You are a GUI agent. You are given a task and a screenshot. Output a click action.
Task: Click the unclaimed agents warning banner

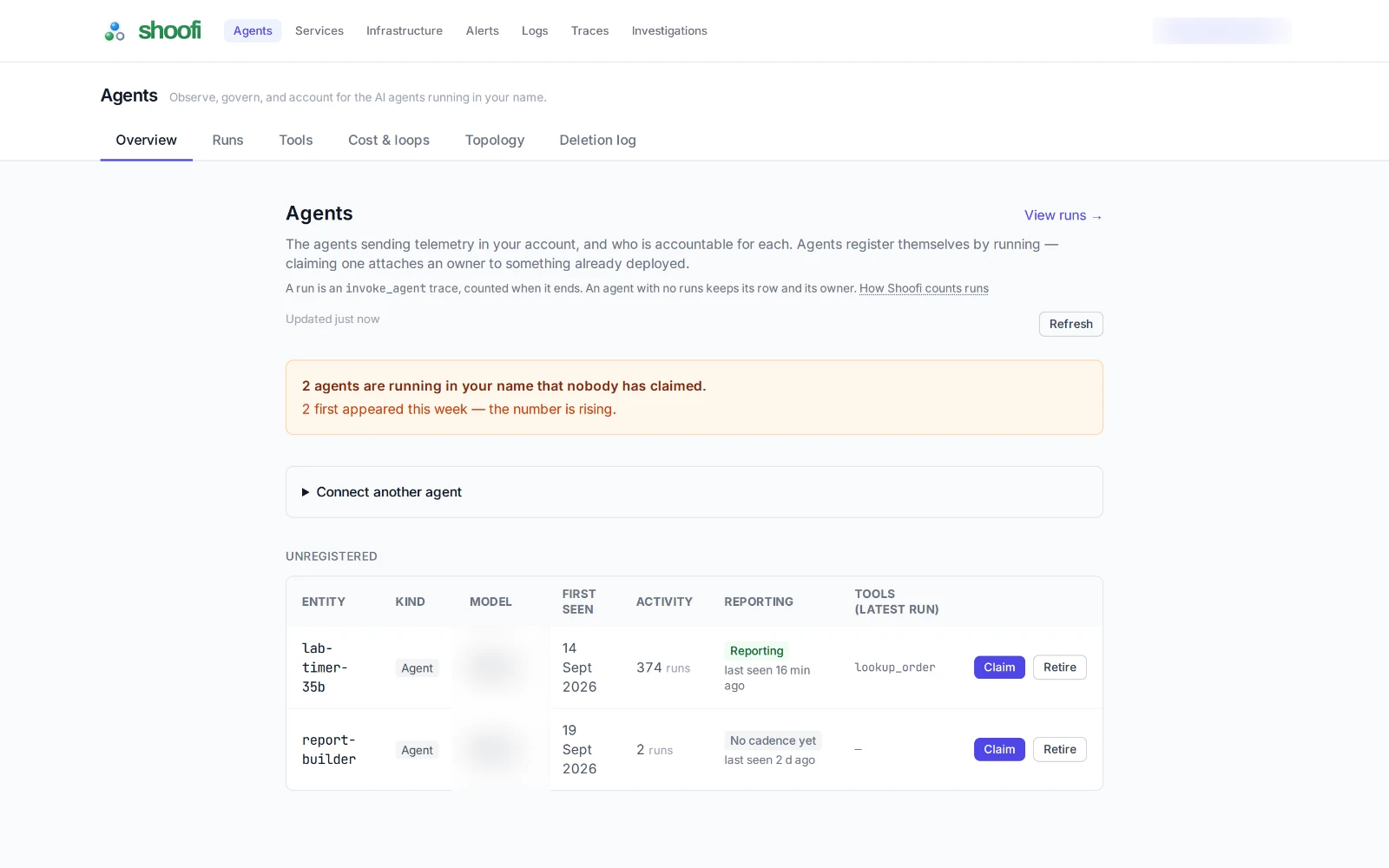click(694, 398)
